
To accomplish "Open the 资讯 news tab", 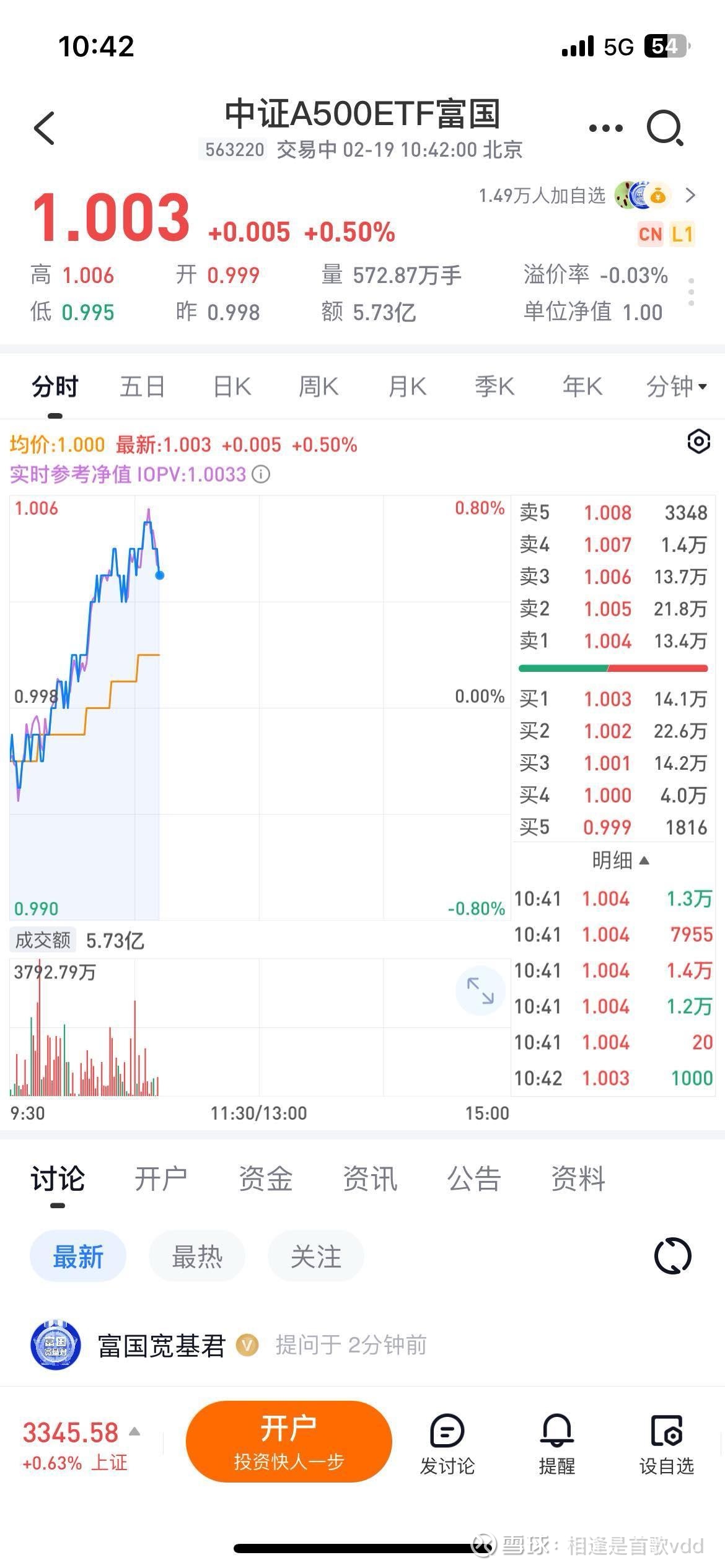I will pyautogui.click(x=370, y=1178).
